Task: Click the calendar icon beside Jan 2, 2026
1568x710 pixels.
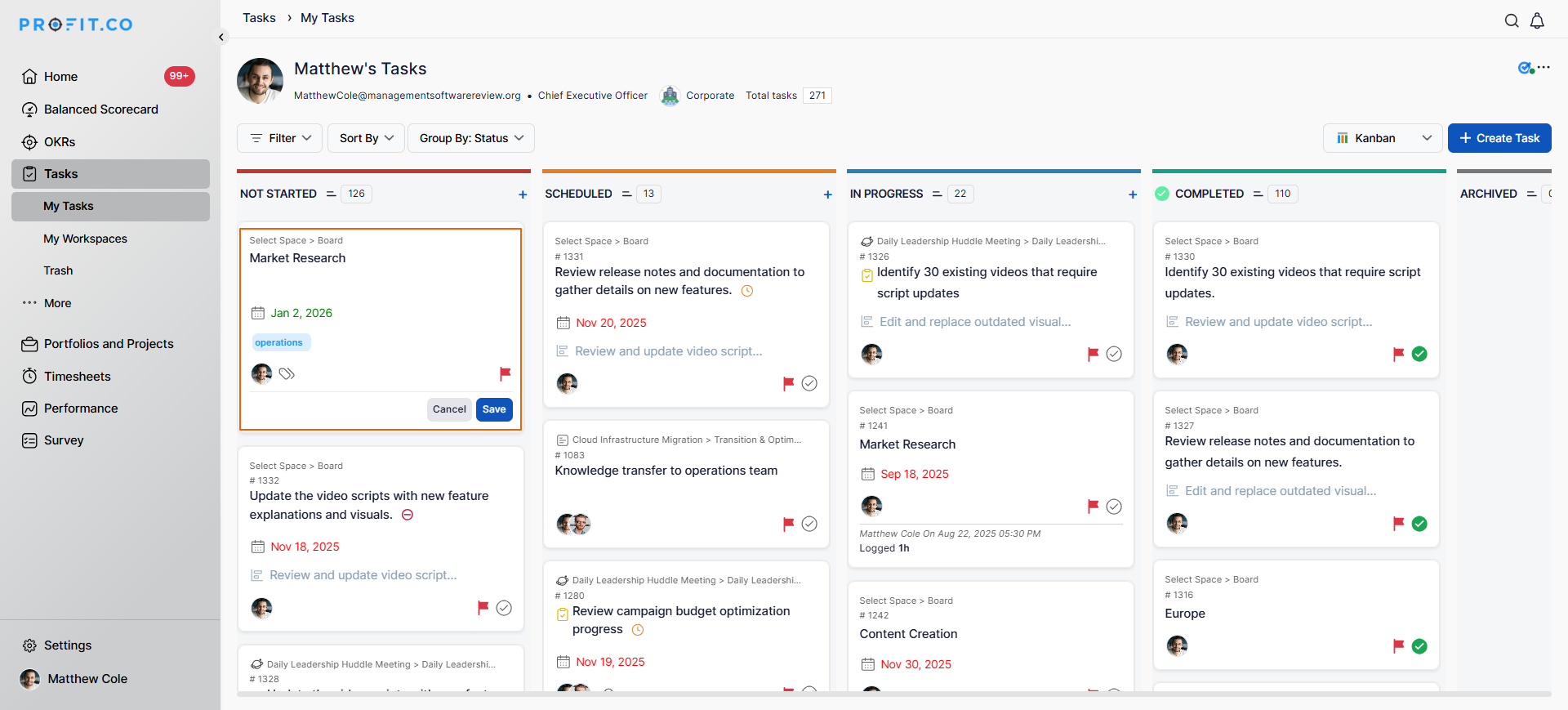Action: tap(258, 313)
